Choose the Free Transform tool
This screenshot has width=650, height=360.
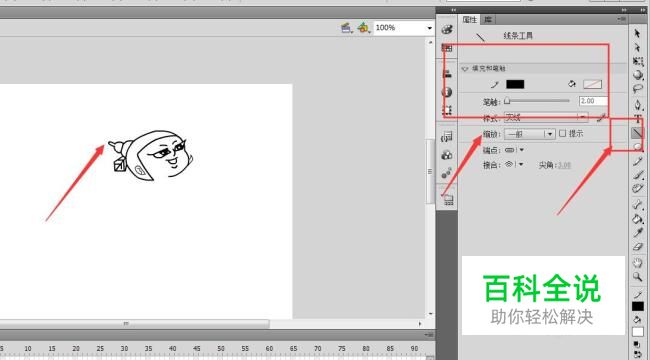click(638, 62)
